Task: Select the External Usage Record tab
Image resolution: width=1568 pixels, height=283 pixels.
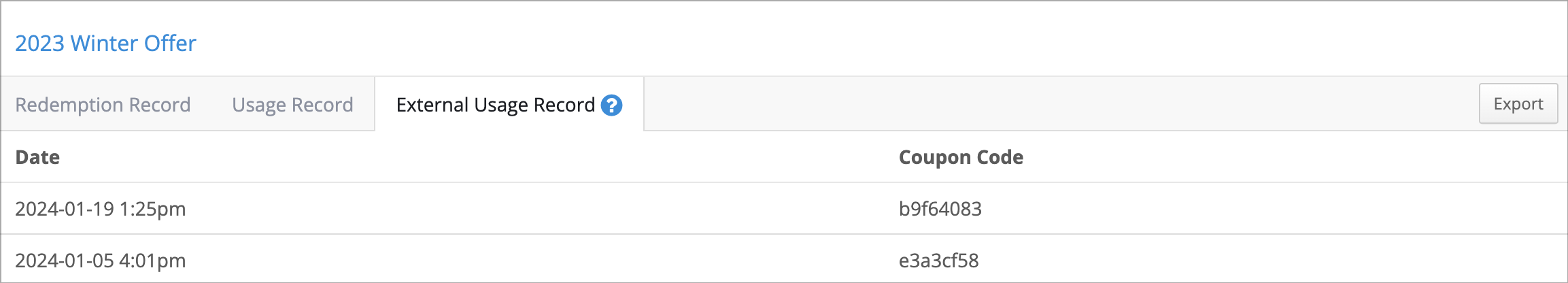Action: click(509, 105)
